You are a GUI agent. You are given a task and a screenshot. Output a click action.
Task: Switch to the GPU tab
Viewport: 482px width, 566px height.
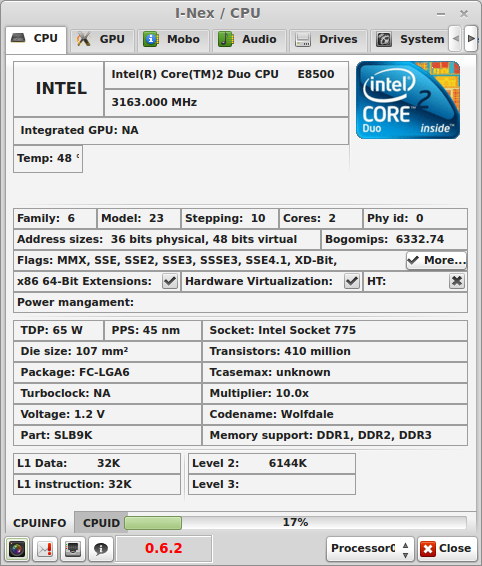coord(102,39)
